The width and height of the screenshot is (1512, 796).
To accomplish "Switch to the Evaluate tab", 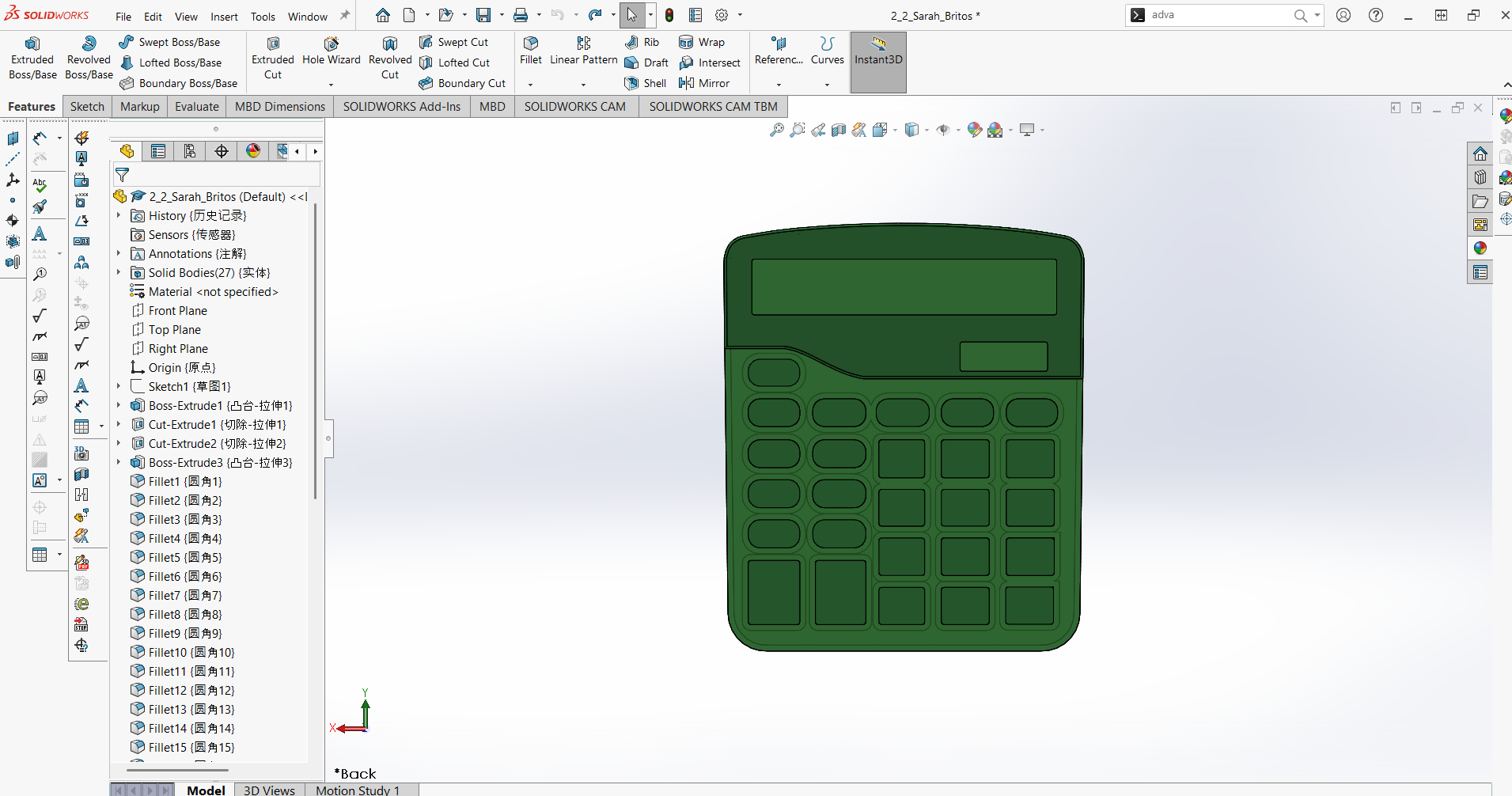I will click(197, 106).
